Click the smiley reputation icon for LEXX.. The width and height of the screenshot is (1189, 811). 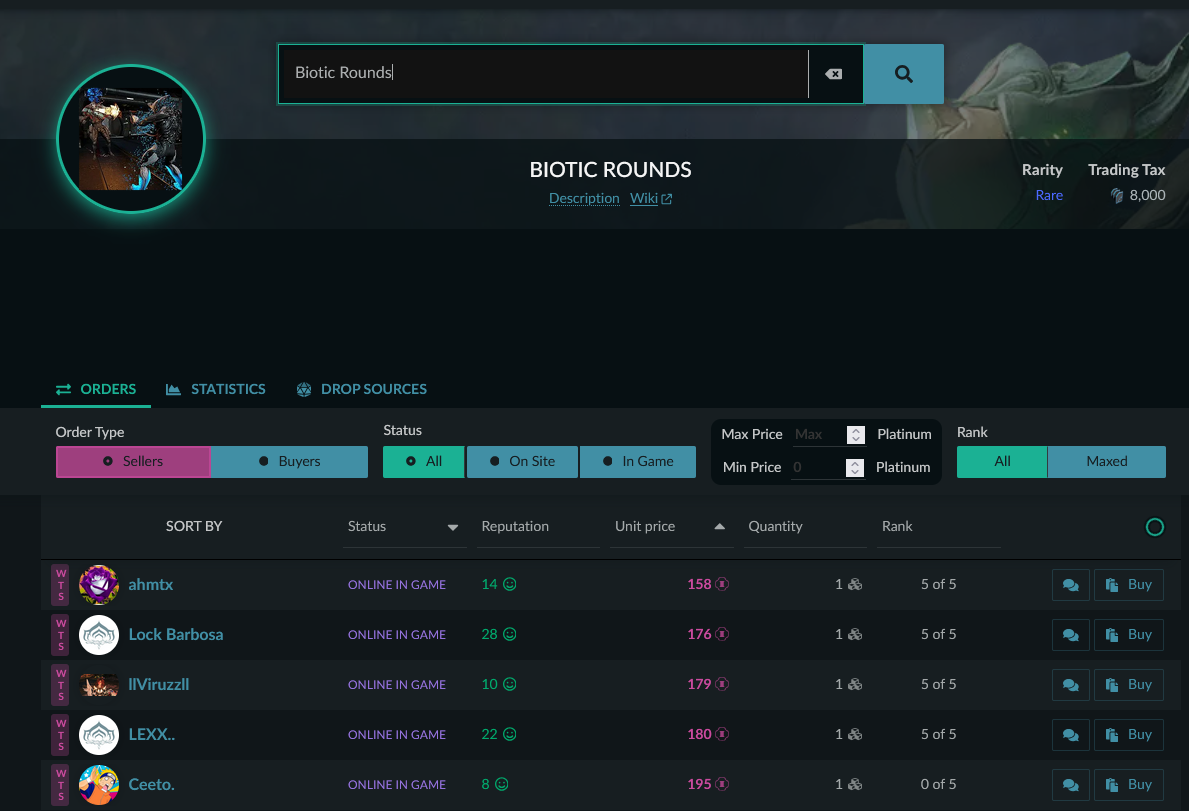point(510,734)
